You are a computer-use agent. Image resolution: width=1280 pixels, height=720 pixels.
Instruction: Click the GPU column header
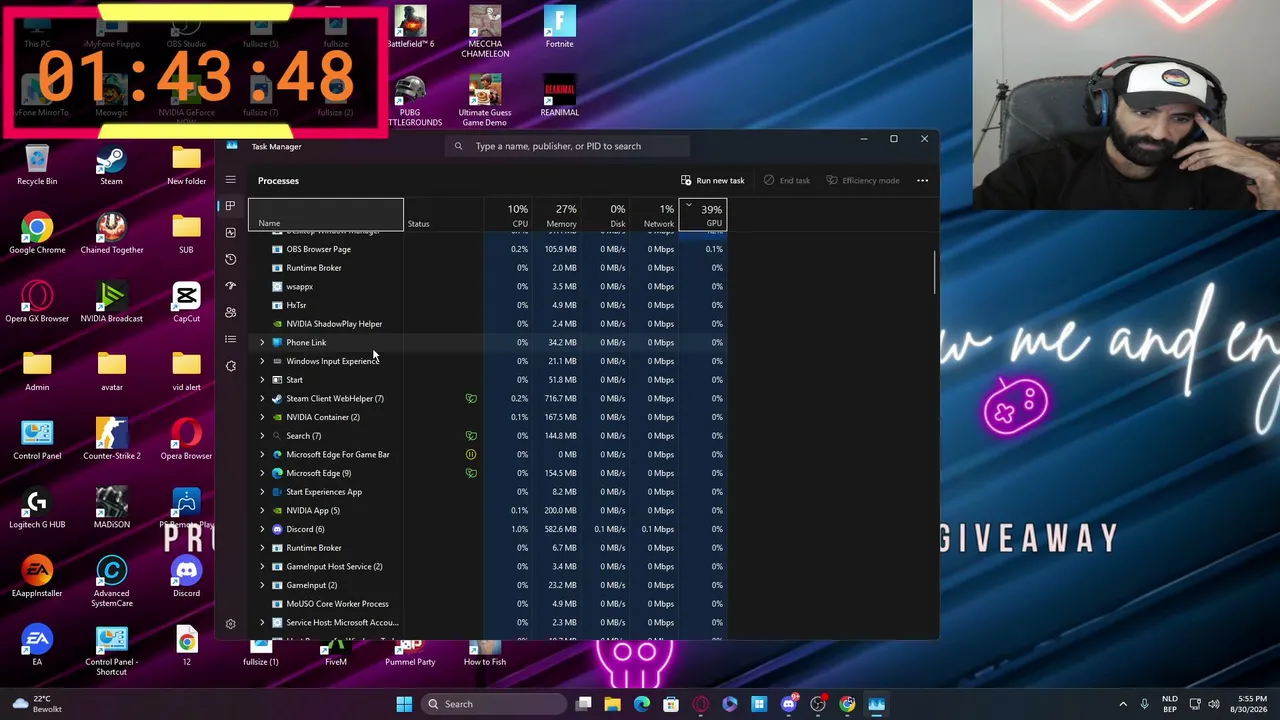point(703,215)
